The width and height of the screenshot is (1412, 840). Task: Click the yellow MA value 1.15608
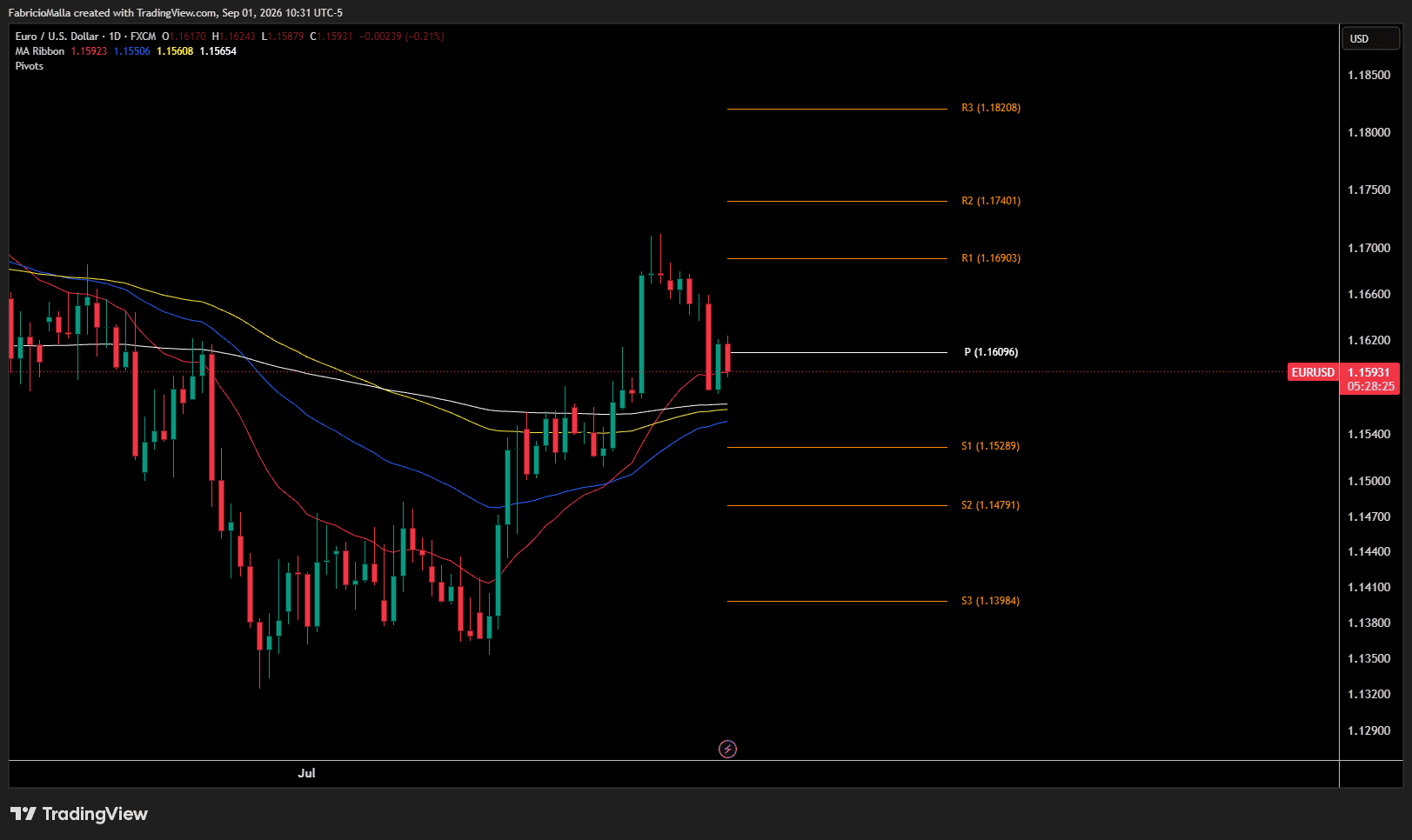[175, 51]
